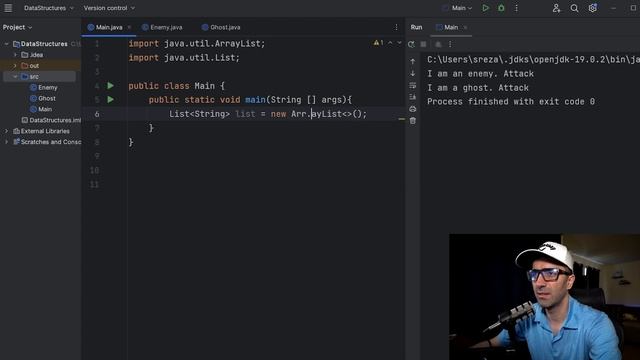Click 'Process finished with exit code 0'
Image resolution: width=640 pixels, height=360 pixels.
(511, 102)
